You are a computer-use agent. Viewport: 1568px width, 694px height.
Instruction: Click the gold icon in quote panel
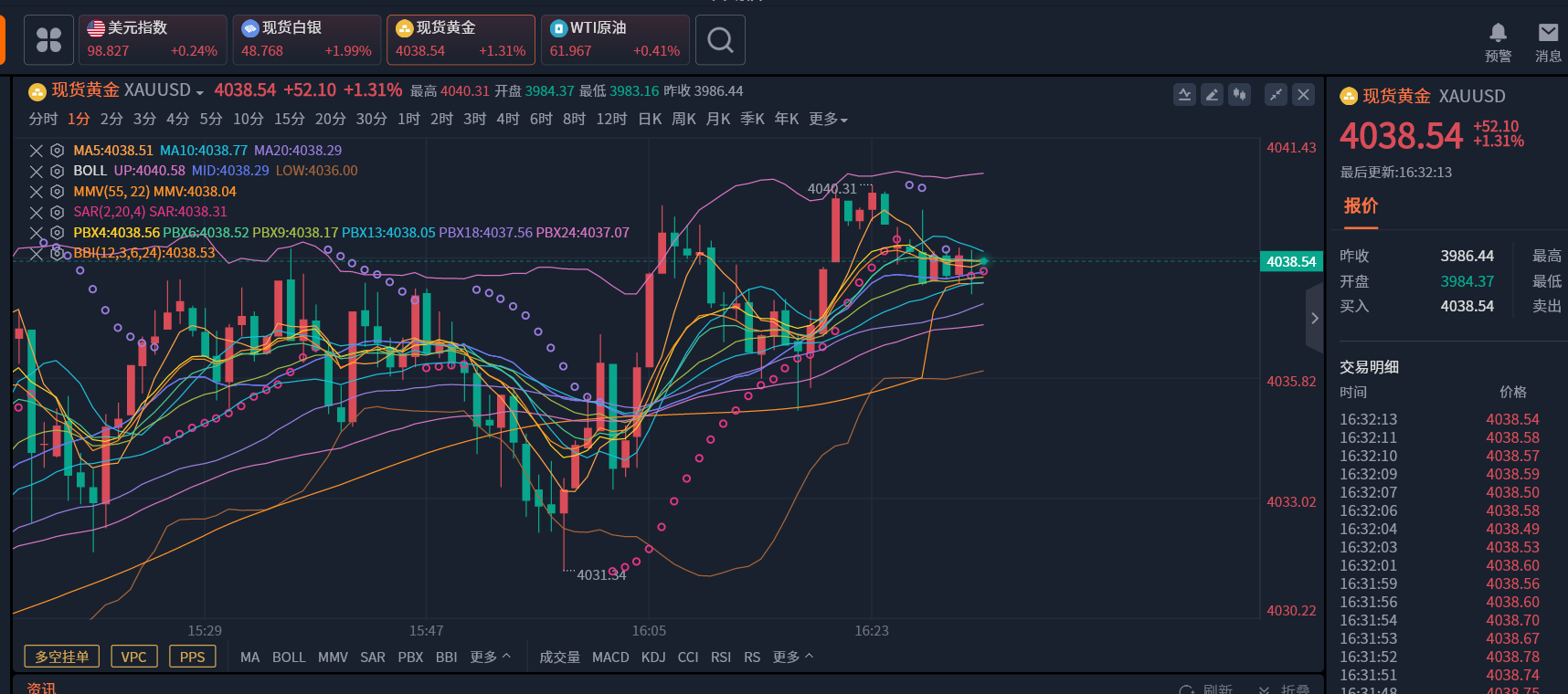(x=1349, y=96)
